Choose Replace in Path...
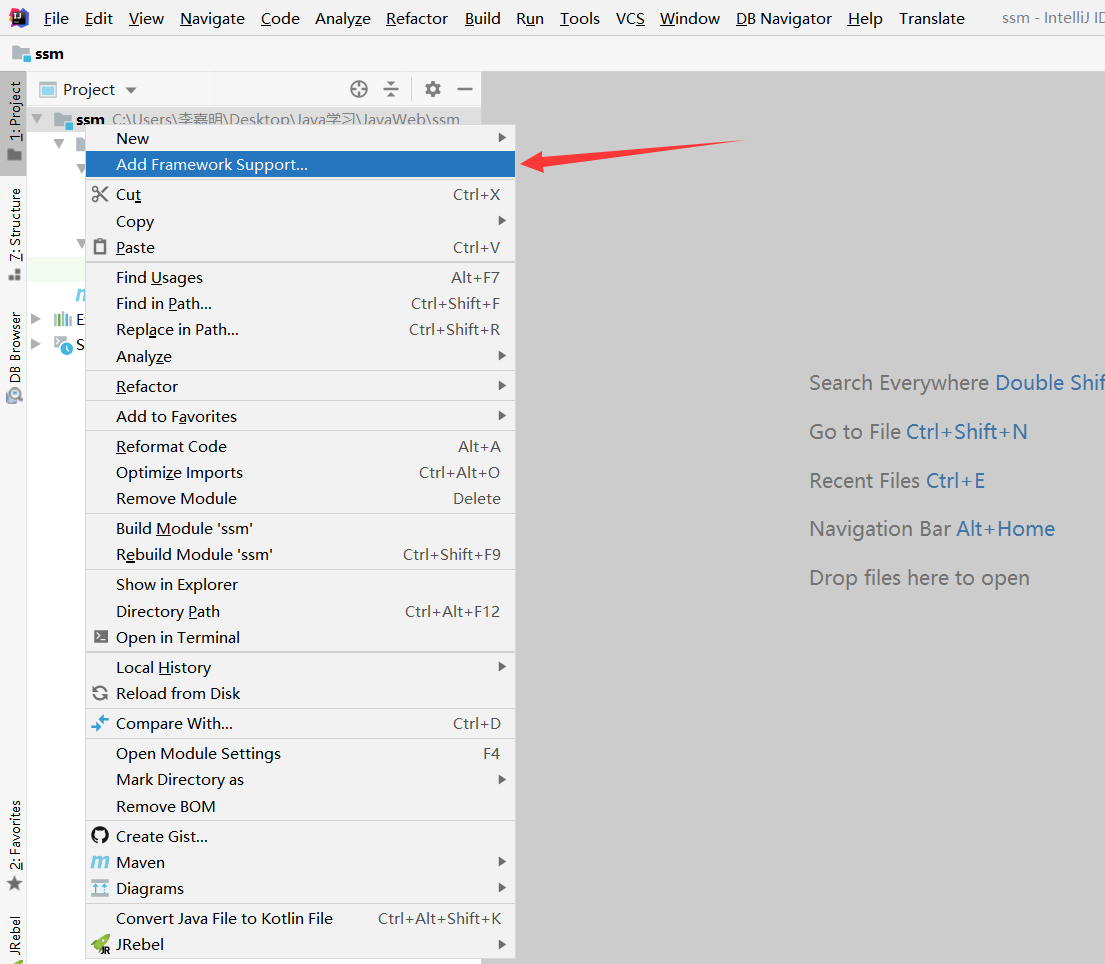 click(x=300, y=329)
